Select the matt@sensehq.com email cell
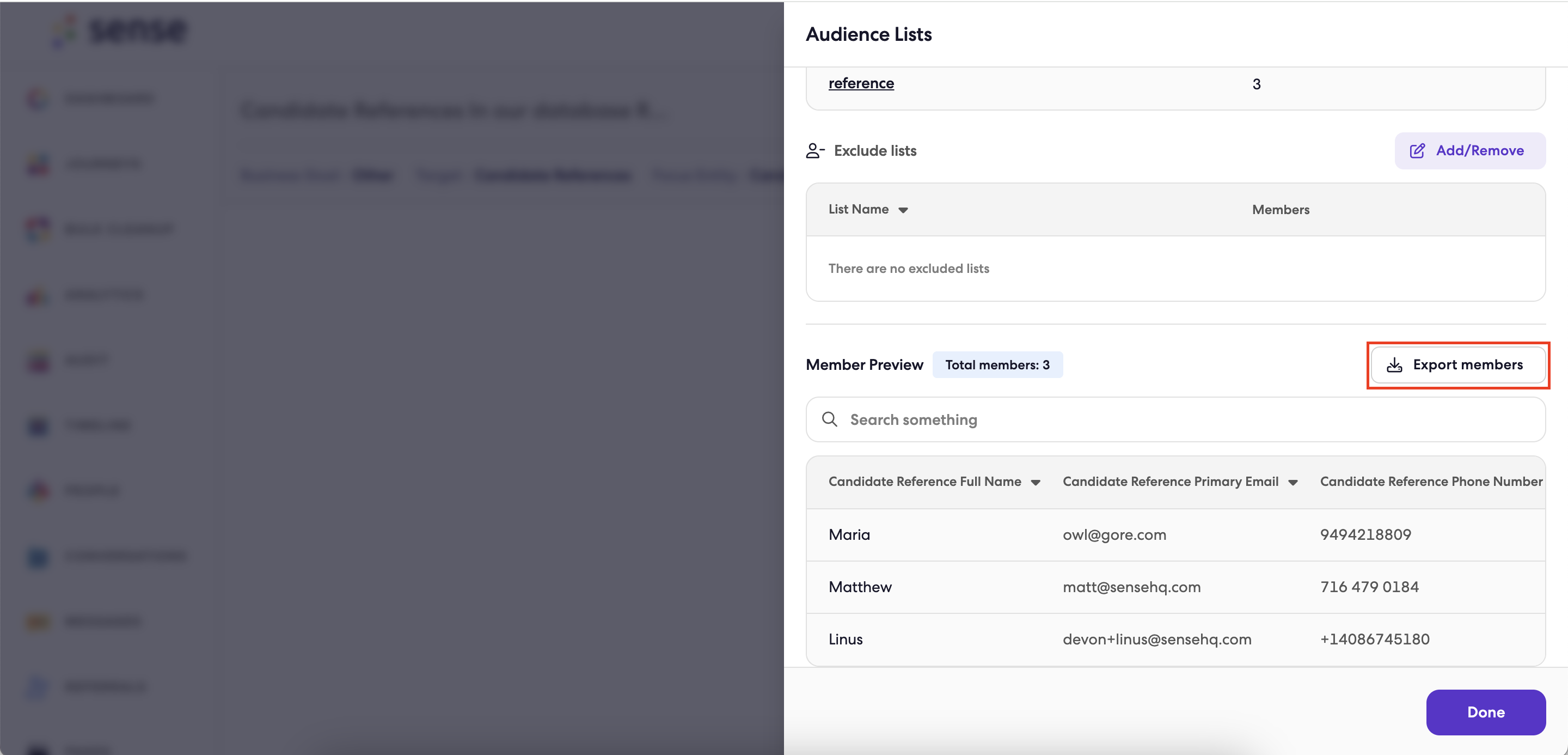Viewport: 1568px width, 755px height. click(1131, 587)
